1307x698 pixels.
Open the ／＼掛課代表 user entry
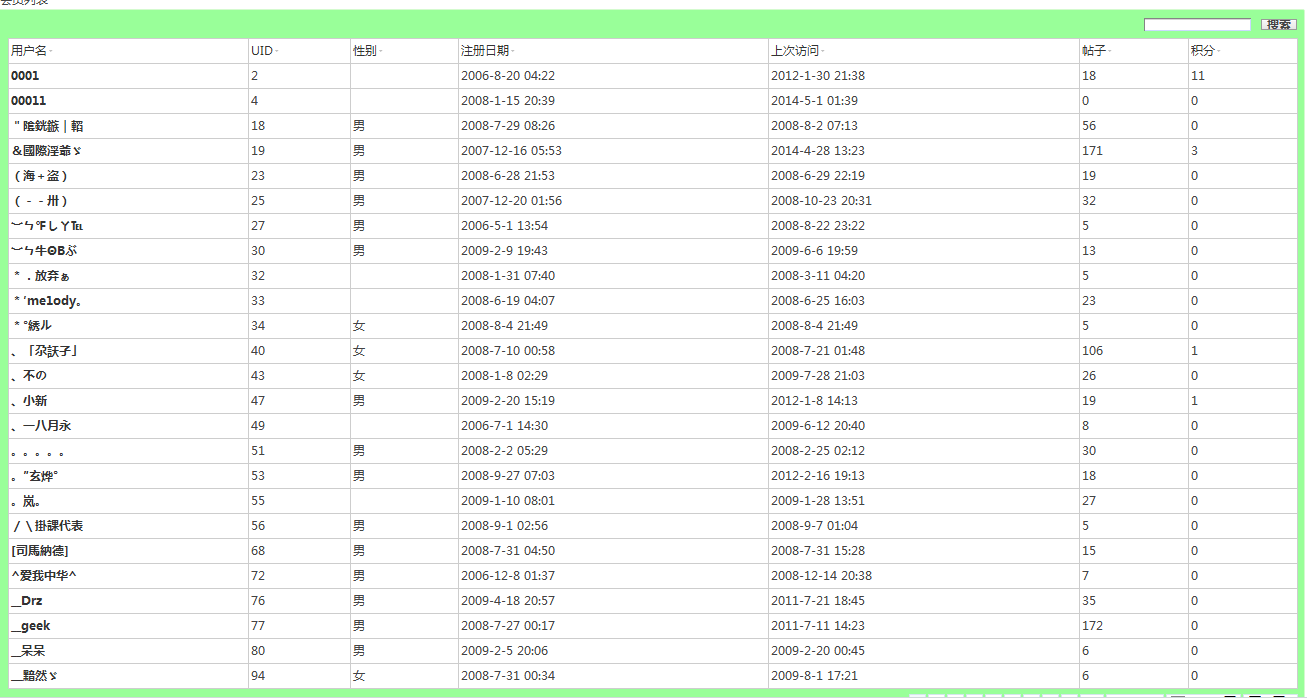tap(47, 526)
